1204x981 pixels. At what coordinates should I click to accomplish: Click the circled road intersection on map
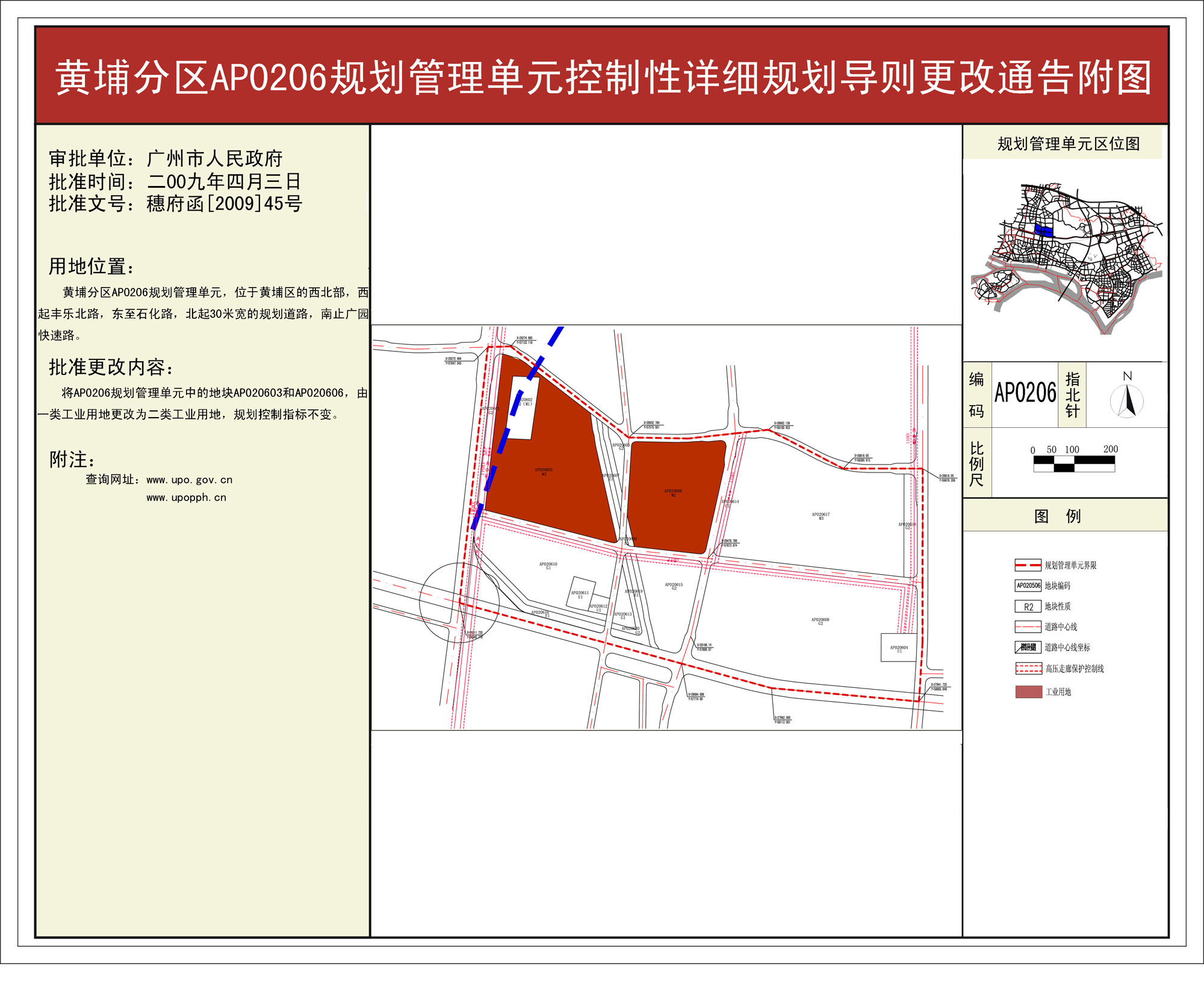459,602
